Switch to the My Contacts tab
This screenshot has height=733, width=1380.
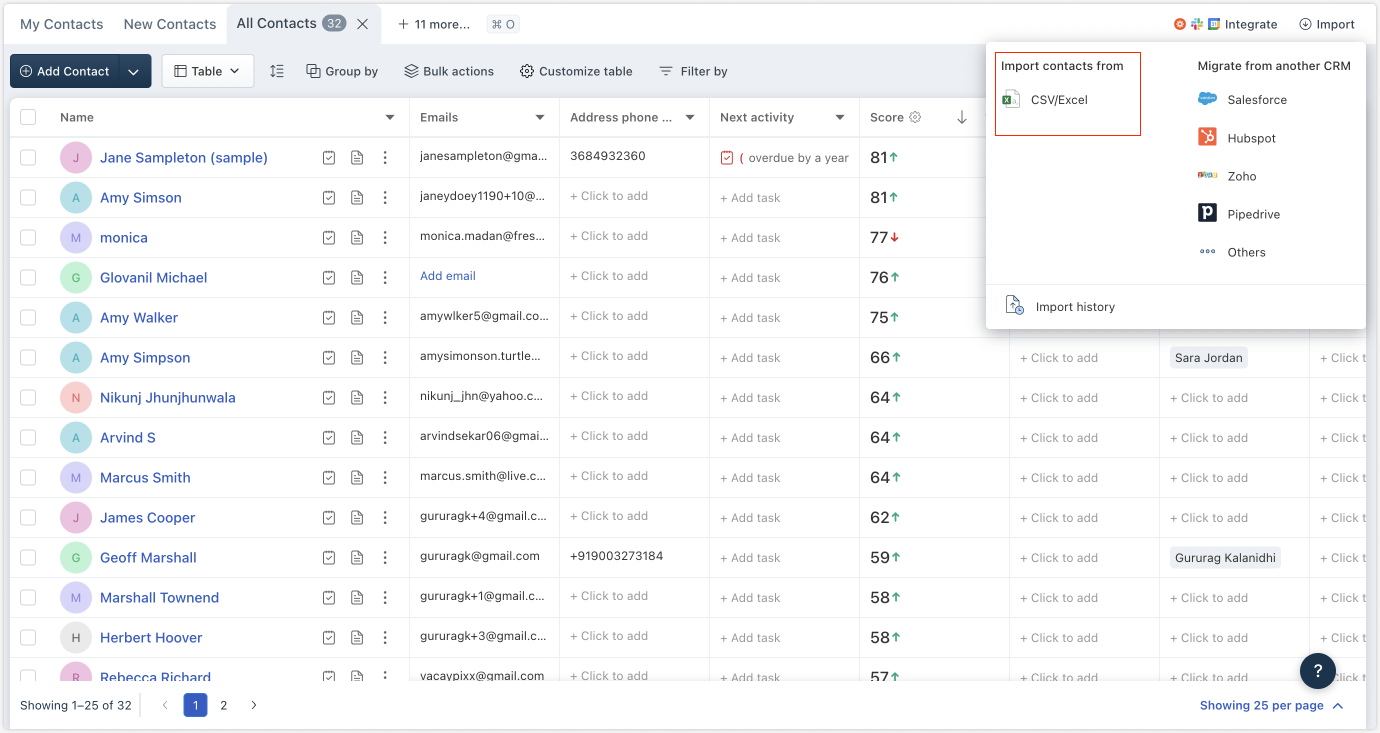click(x=61, y=23)
